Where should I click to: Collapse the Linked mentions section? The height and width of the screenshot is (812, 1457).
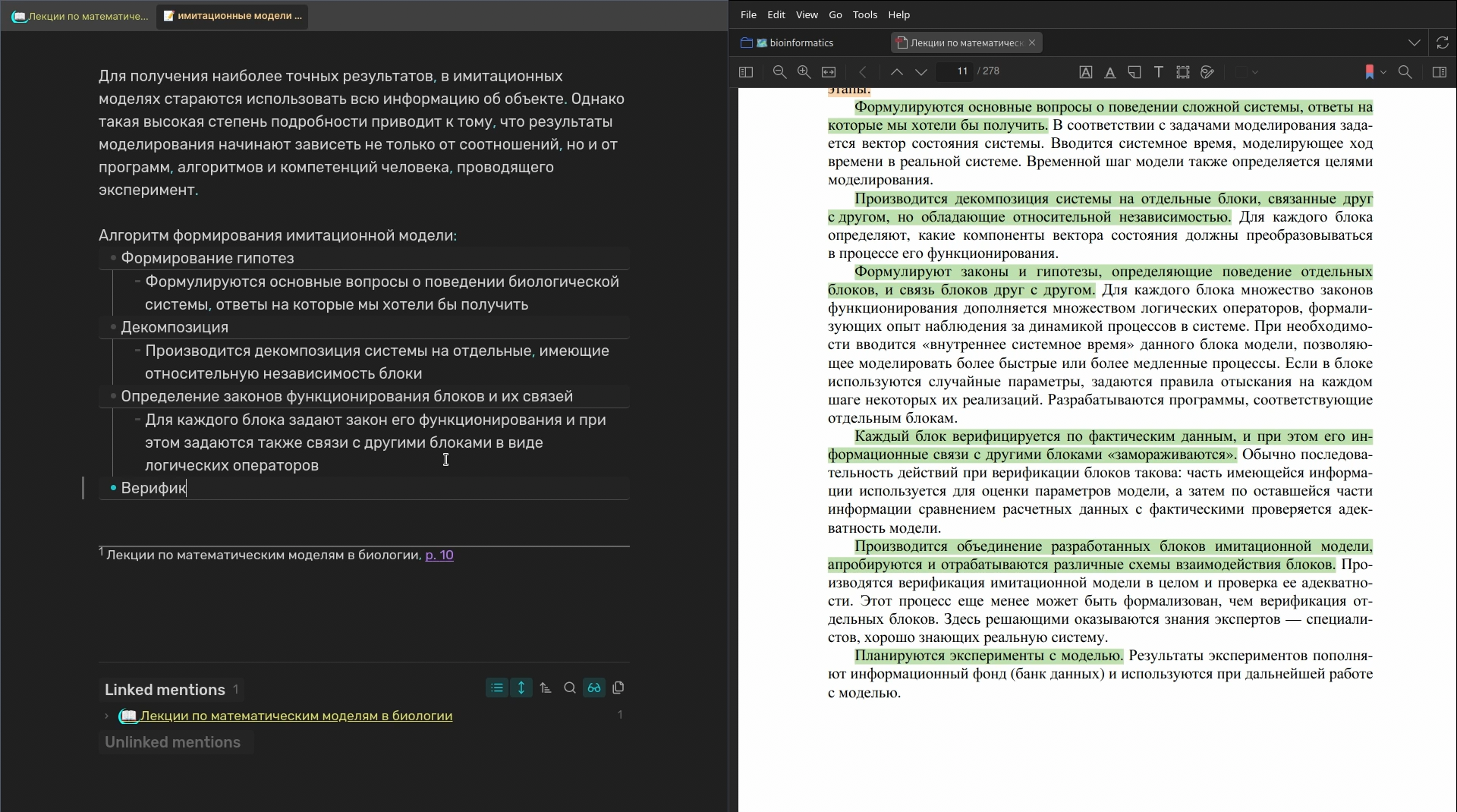(x=165, y=690)
